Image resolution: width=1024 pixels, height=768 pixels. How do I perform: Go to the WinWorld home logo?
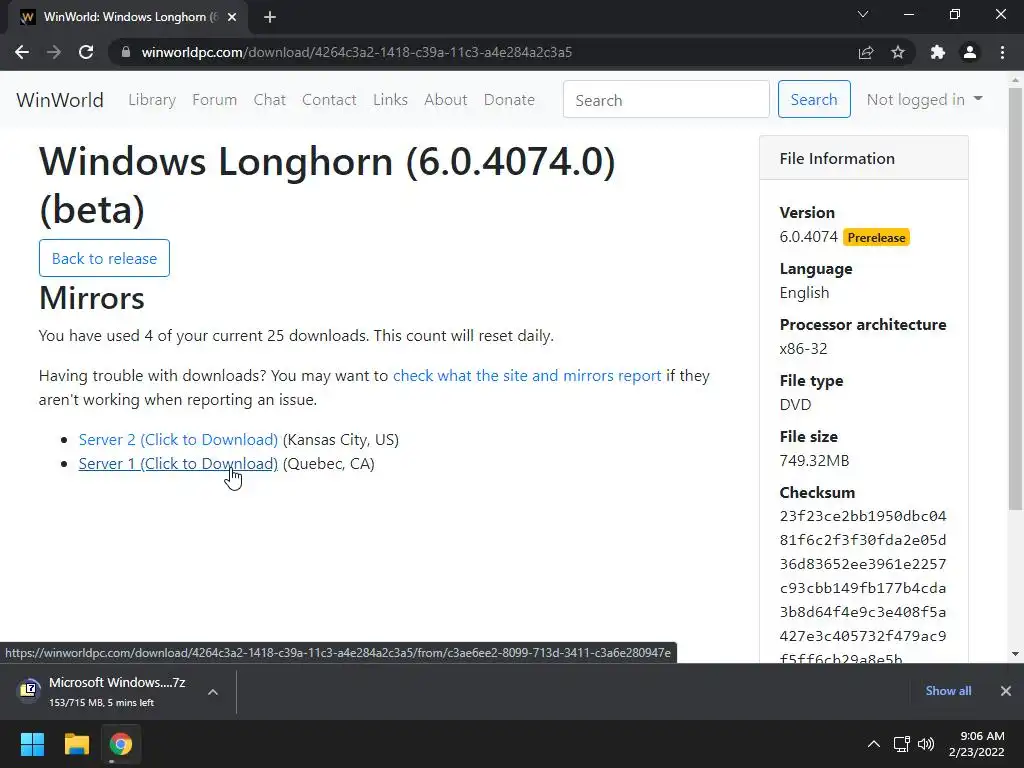pos(60,100)
